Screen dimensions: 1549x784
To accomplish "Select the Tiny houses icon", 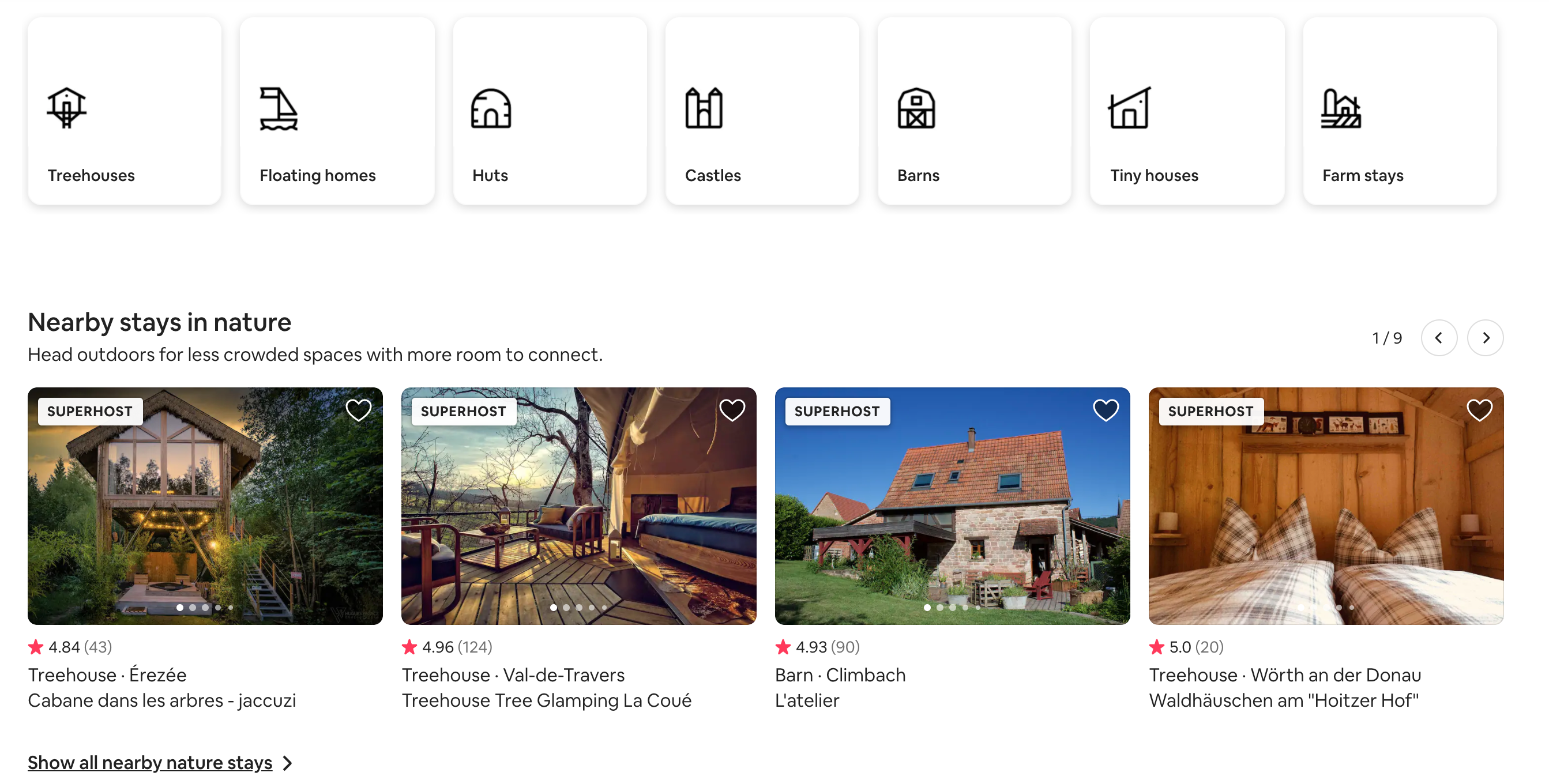I will [x=1129, y=108].
